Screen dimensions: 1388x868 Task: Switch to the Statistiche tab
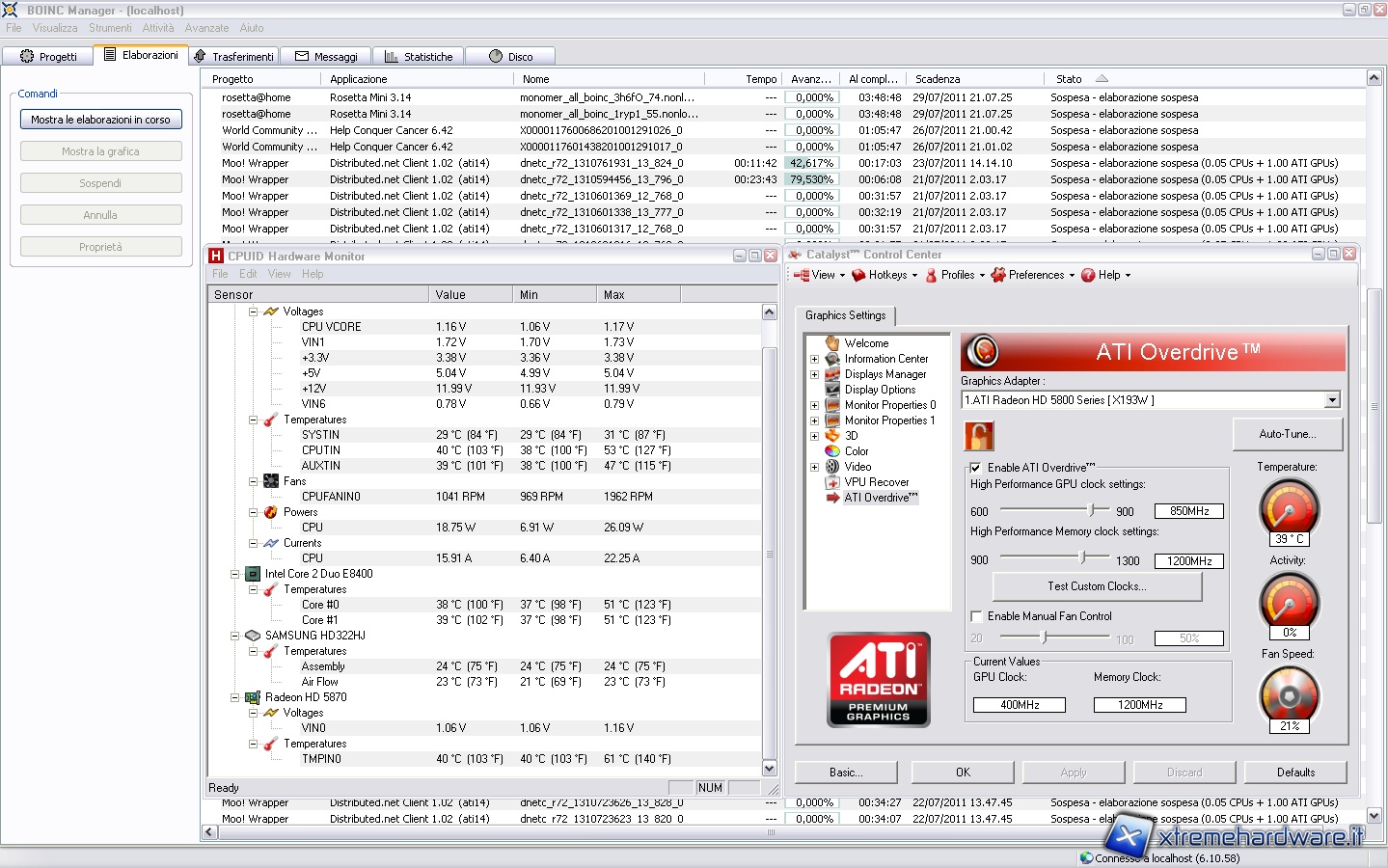419,57
